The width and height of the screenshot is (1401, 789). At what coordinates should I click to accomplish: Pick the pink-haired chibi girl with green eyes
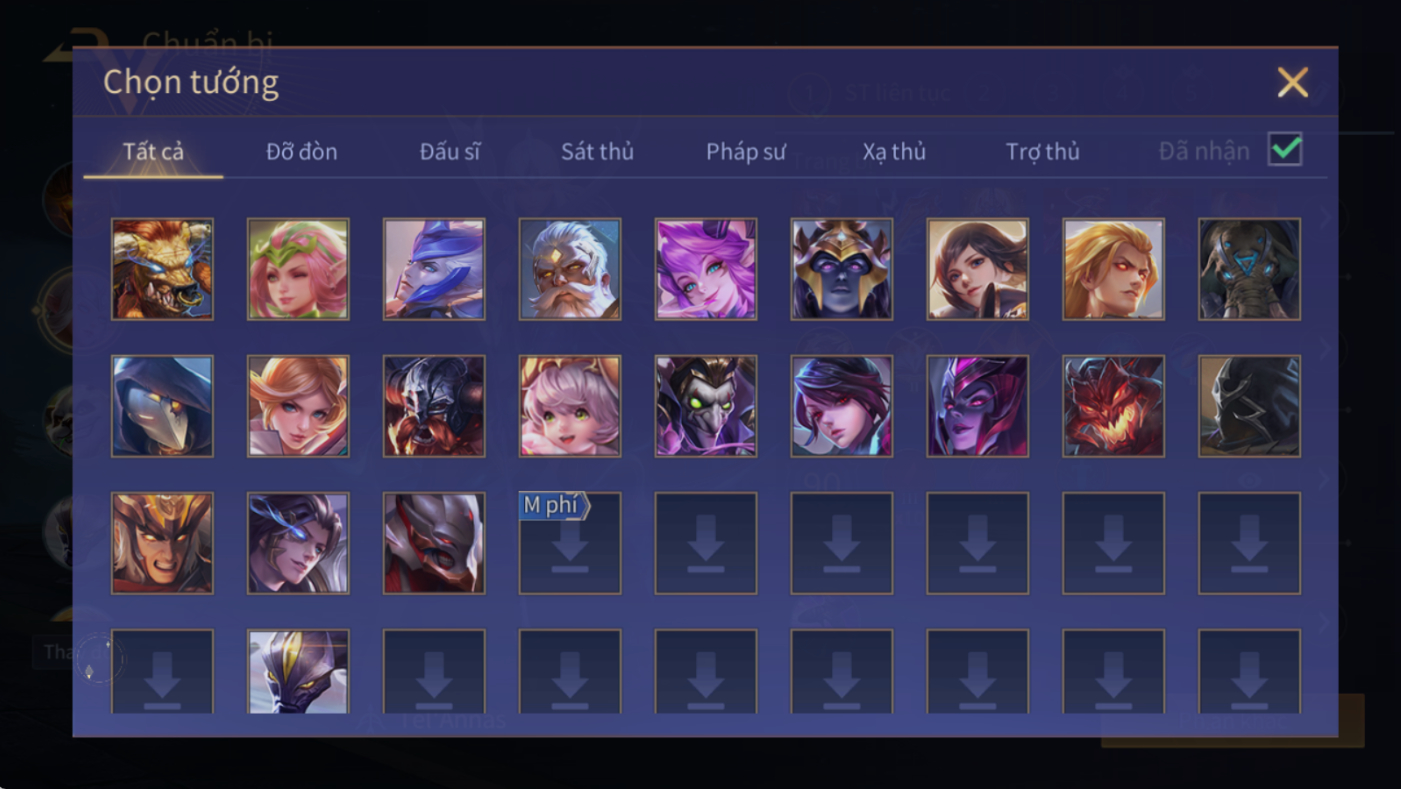[570, 406]
